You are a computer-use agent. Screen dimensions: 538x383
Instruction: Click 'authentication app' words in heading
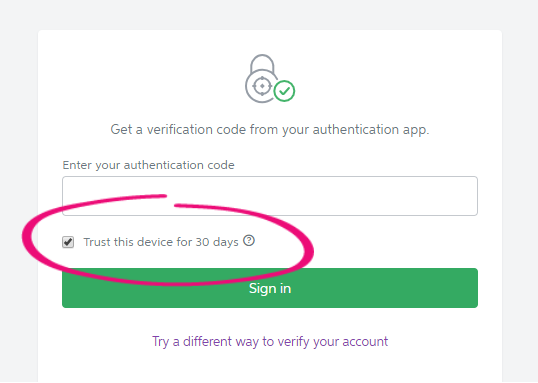370,130
